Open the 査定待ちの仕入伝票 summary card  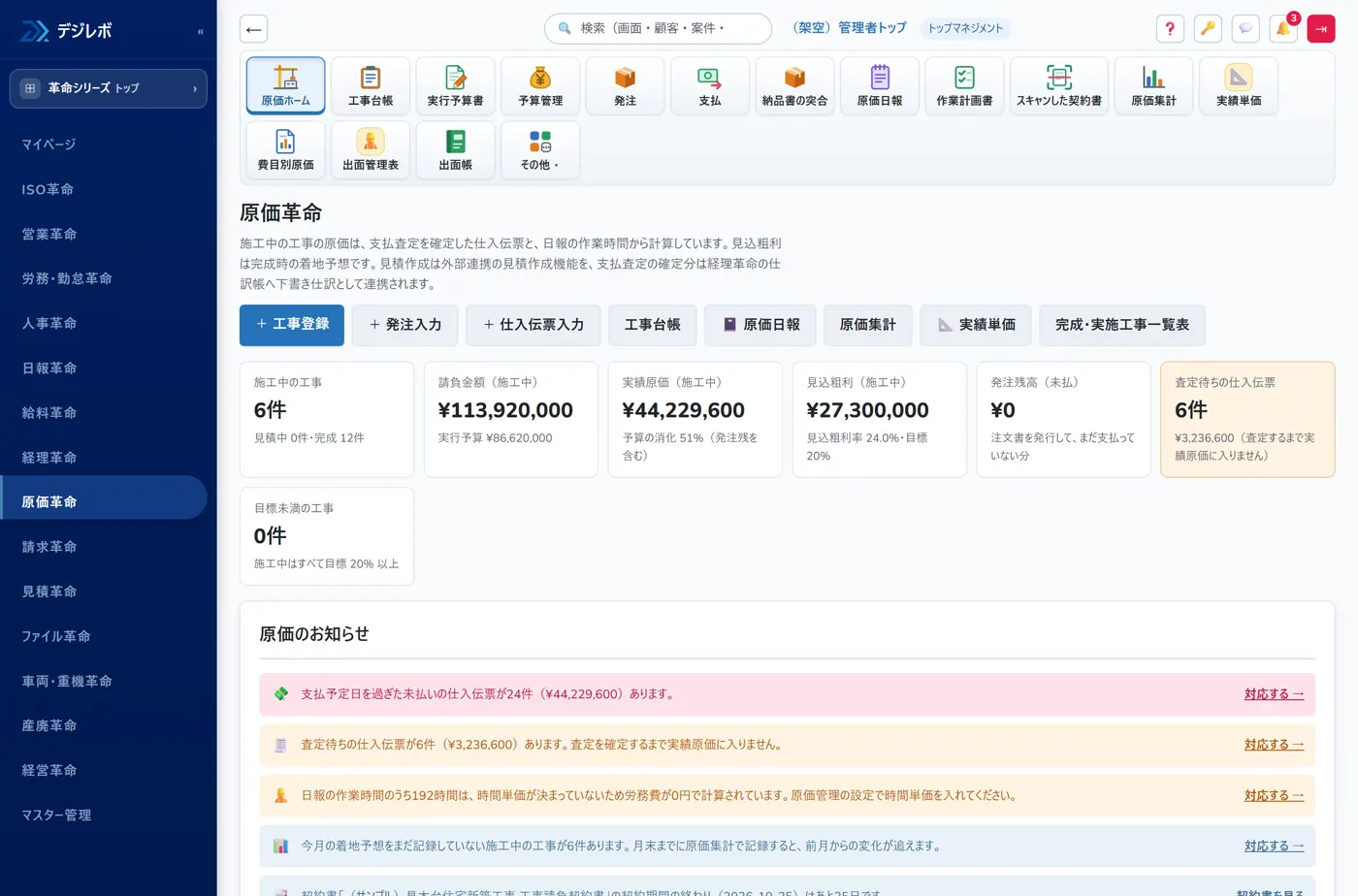pyautogui.click(x=1247, y=420)
